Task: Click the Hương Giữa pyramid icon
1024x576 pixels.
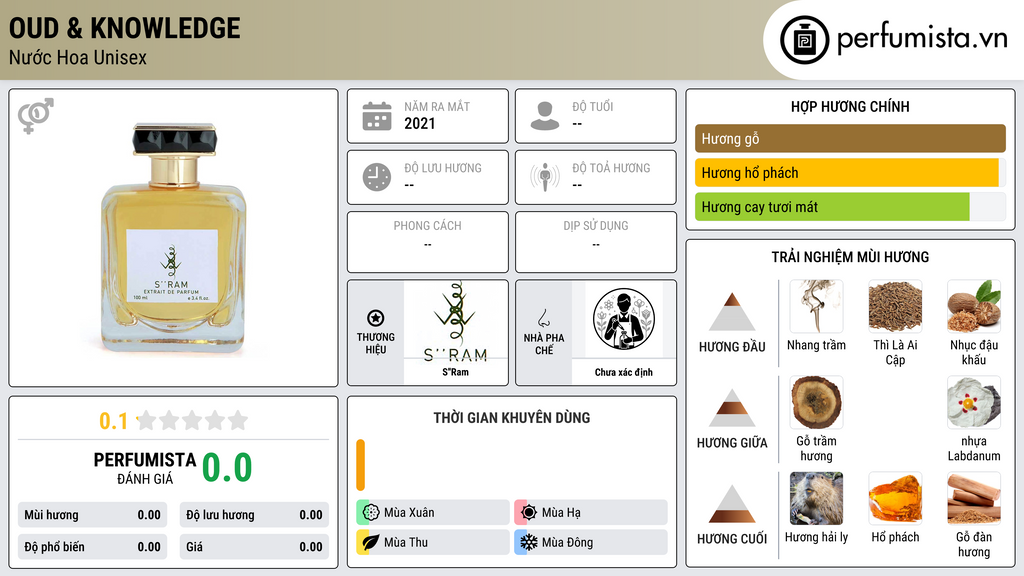Action: click(732, 408)
